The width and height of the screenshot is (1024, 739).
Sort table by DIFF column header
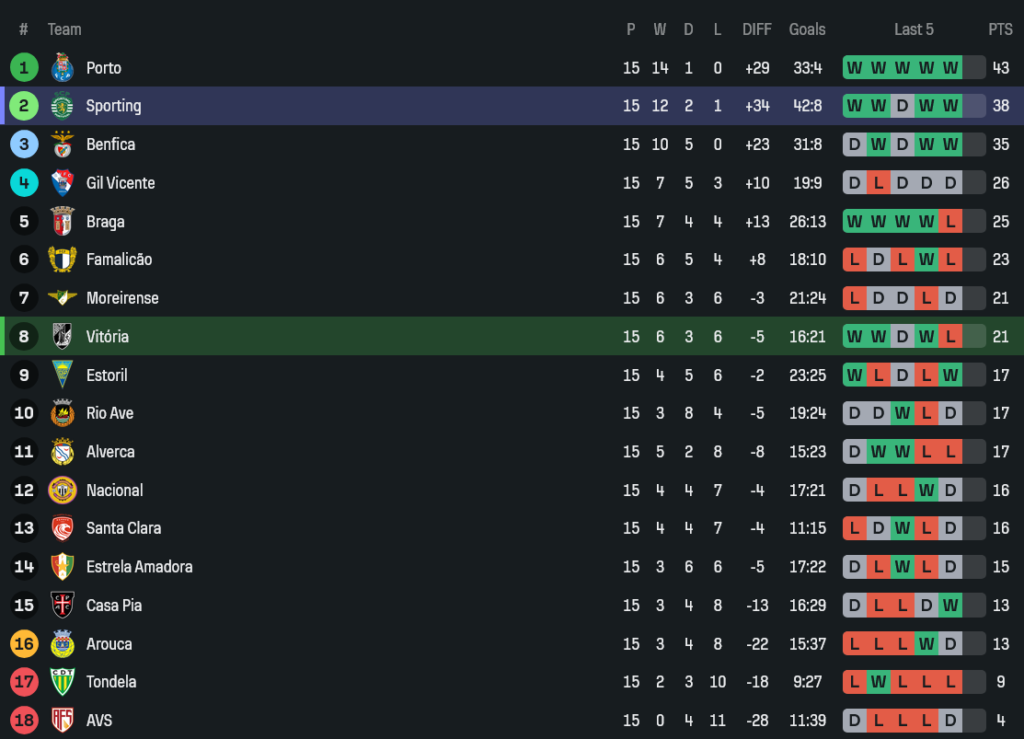tap(757, 29)
